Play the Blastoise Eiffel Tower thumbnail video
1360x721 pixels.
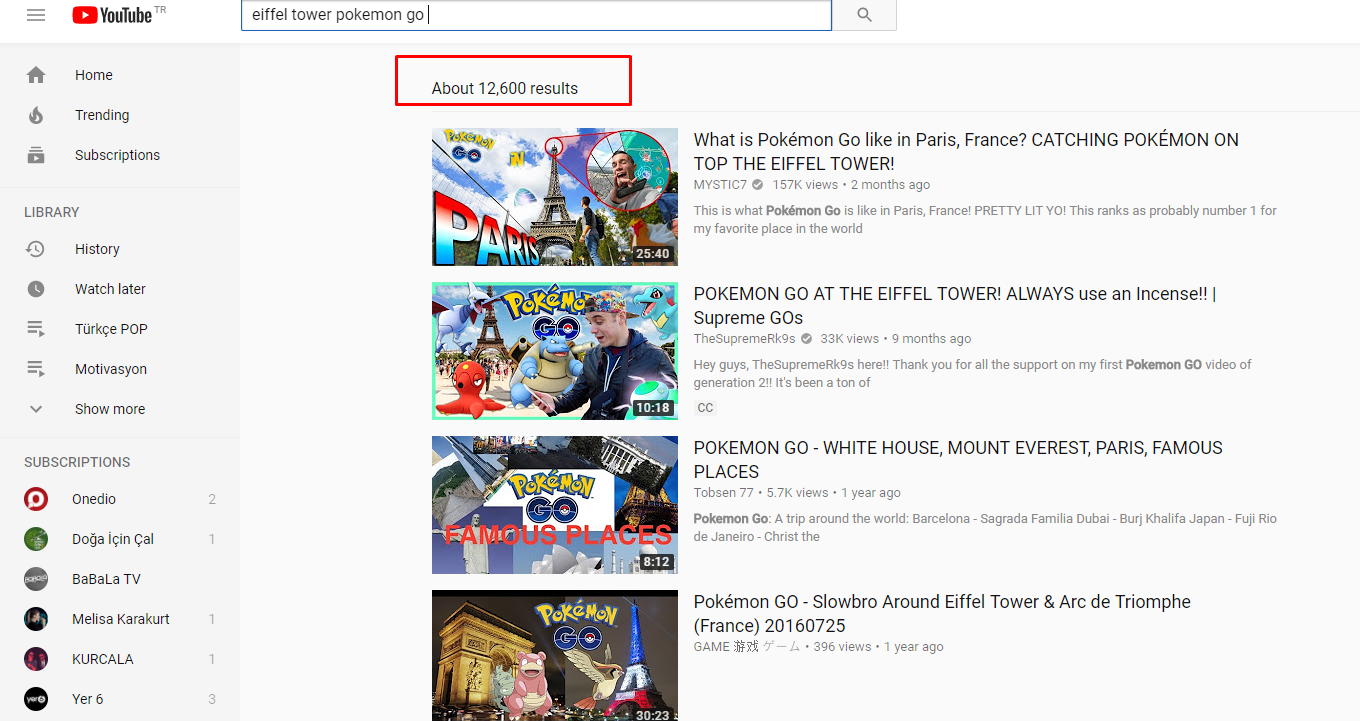click(555, 351)
